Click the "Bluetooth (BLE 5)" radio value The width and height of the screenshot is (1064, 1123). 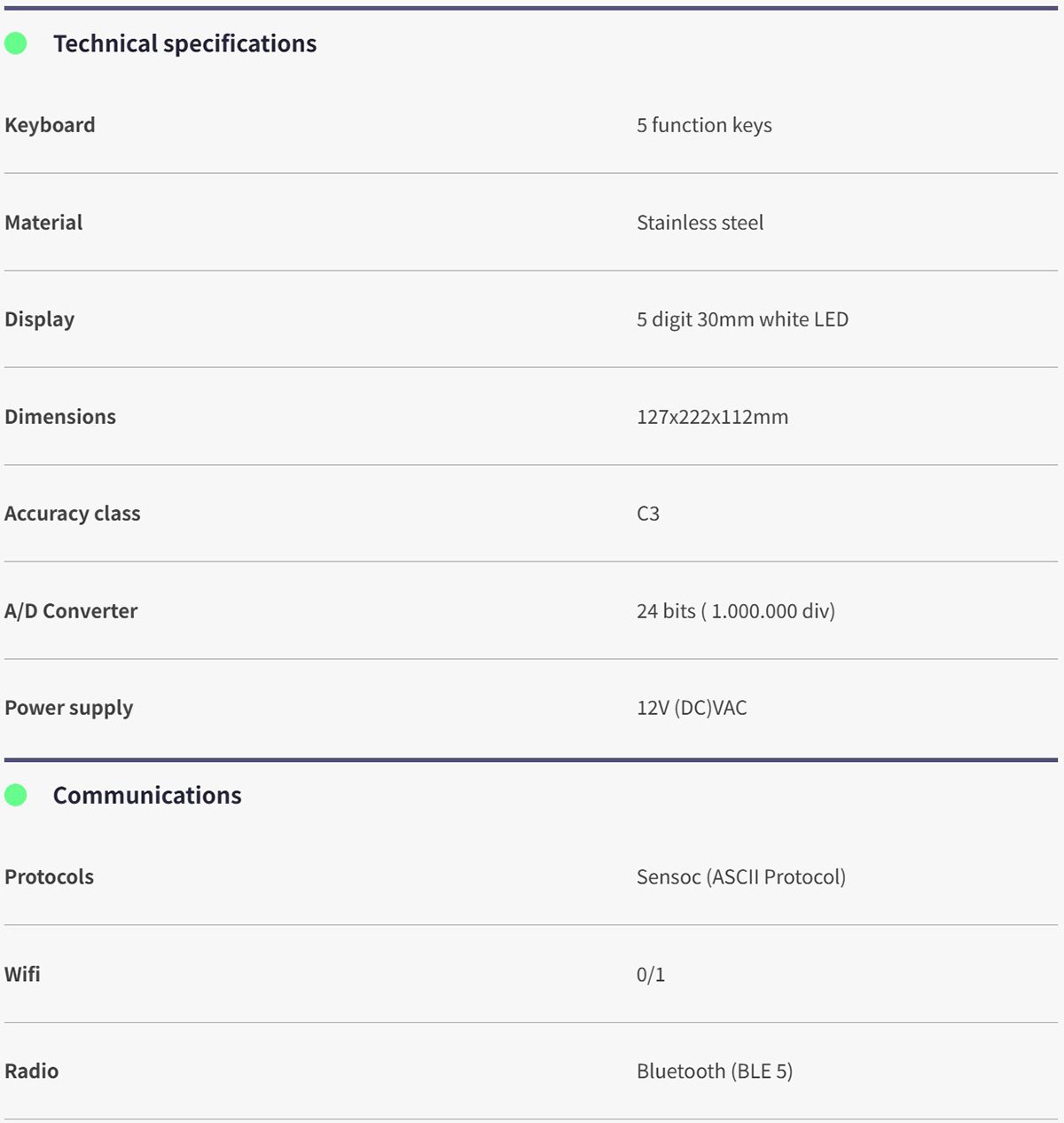click(x=715, y=1072)
